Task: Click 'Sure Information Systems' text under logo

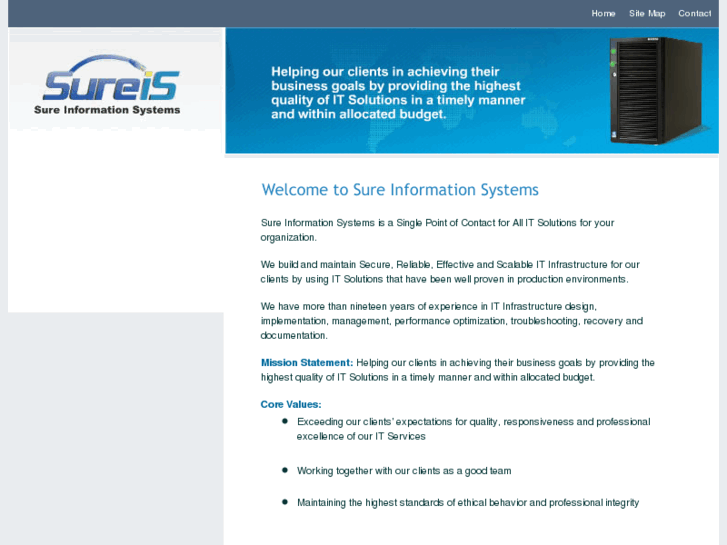Action: (107, 110)
